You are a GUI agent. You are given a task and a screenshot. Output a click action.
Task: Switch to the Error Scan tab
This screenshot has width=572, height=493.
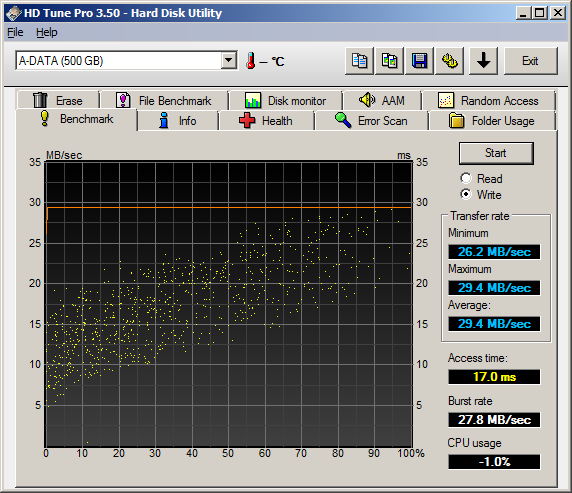click(371, 121)
